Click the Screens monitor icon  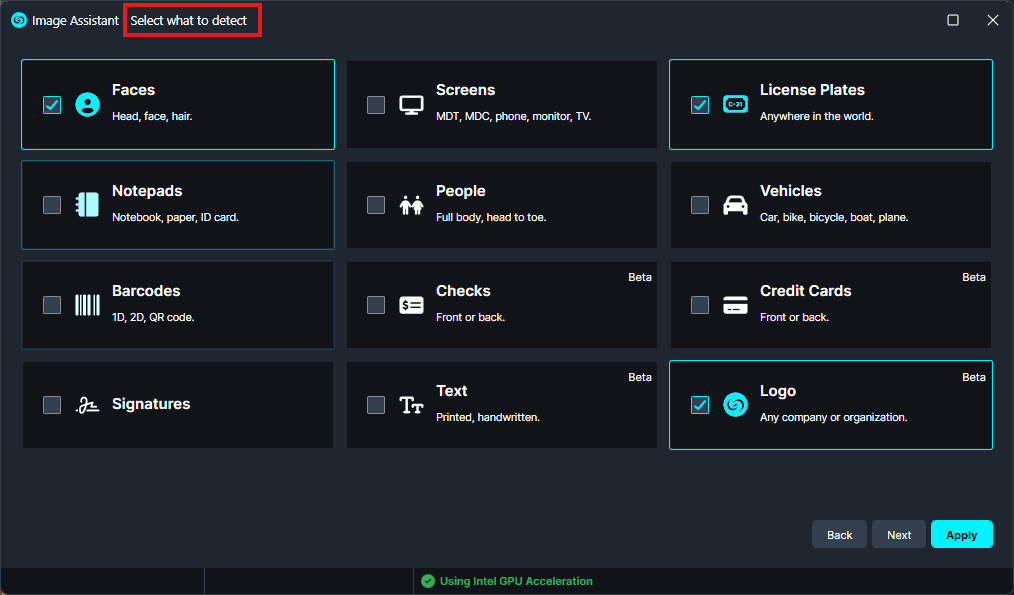click(411, 104)
